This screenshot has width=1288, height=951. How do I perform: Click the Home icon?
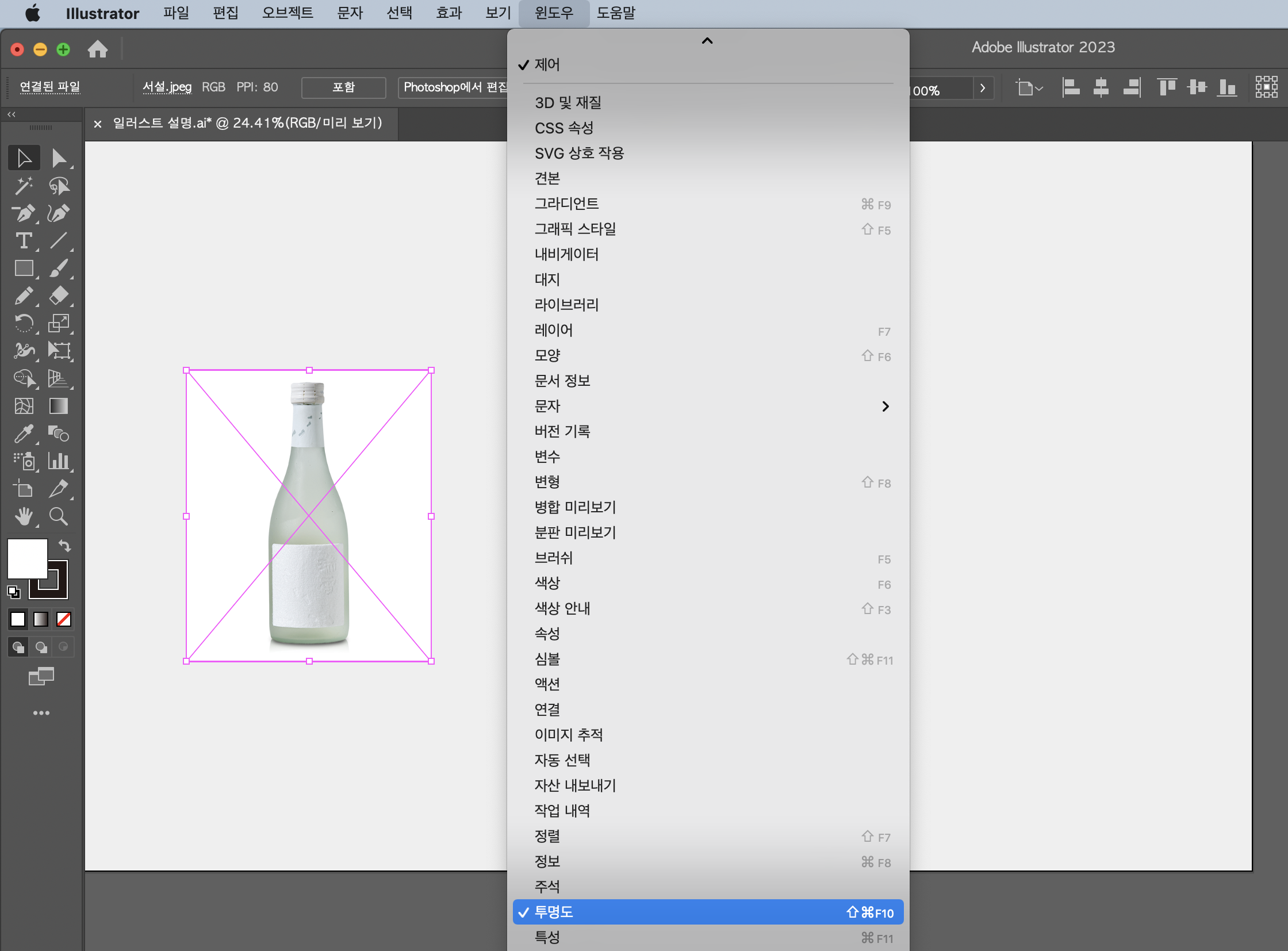(x=97, y=49)
